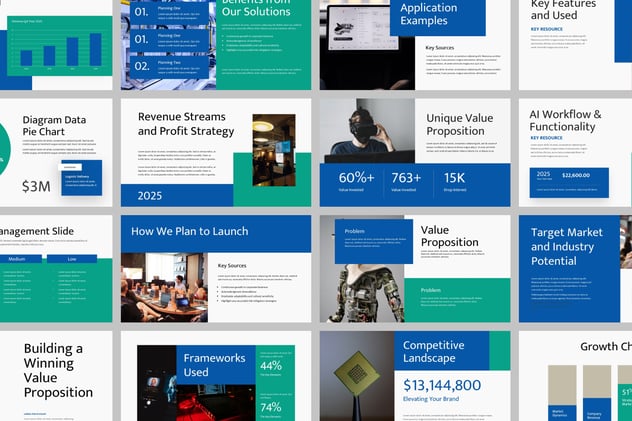Select the 2025 label on Revenue slide
Image resolution: width=632 pixels, height=421 pixels.
pos(150,196)
